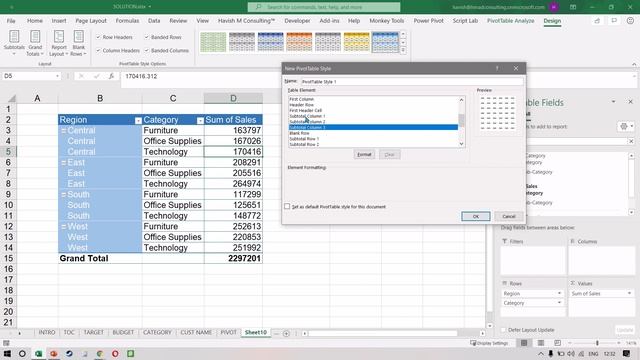Click OK in New PivotTable Style dialog
The height and width of the screenshot is (360, 640).
coord(476,216)
